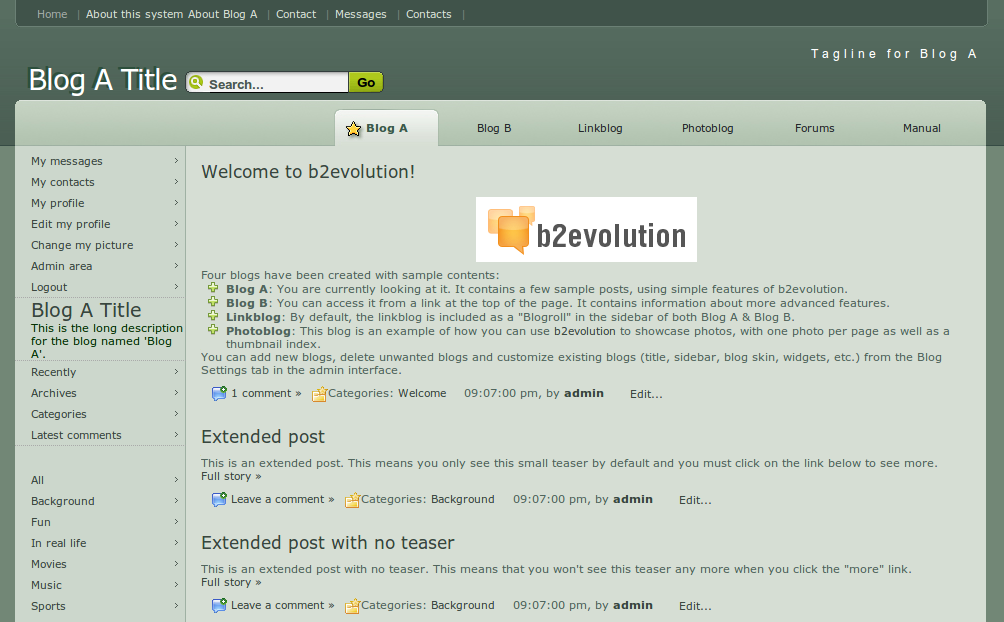Click Edit... on the Welcome post
This screenshot has height=622, width=1004.
coord(646,394)
